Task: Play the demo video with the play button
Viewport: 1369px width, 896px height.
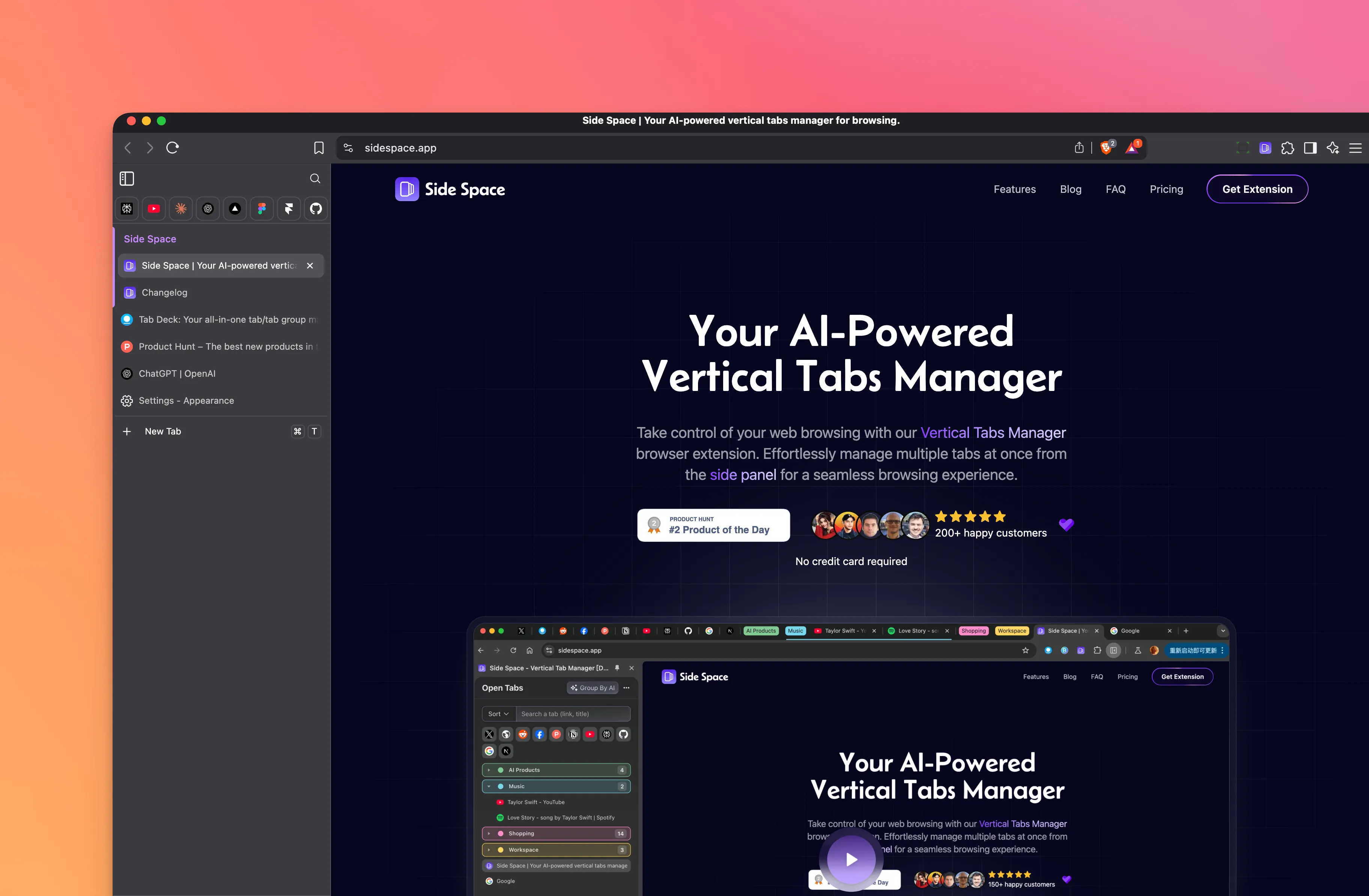Action: [851, 859]
